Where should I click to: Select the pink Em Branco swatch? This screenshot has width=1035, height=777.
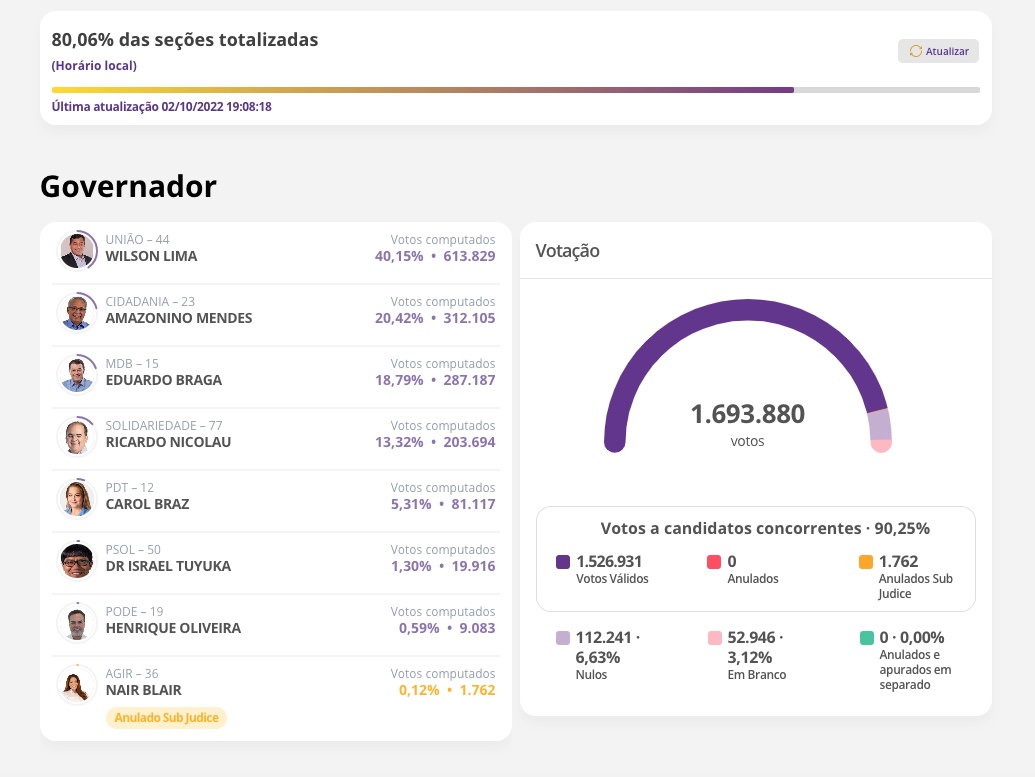coord(714,638)
